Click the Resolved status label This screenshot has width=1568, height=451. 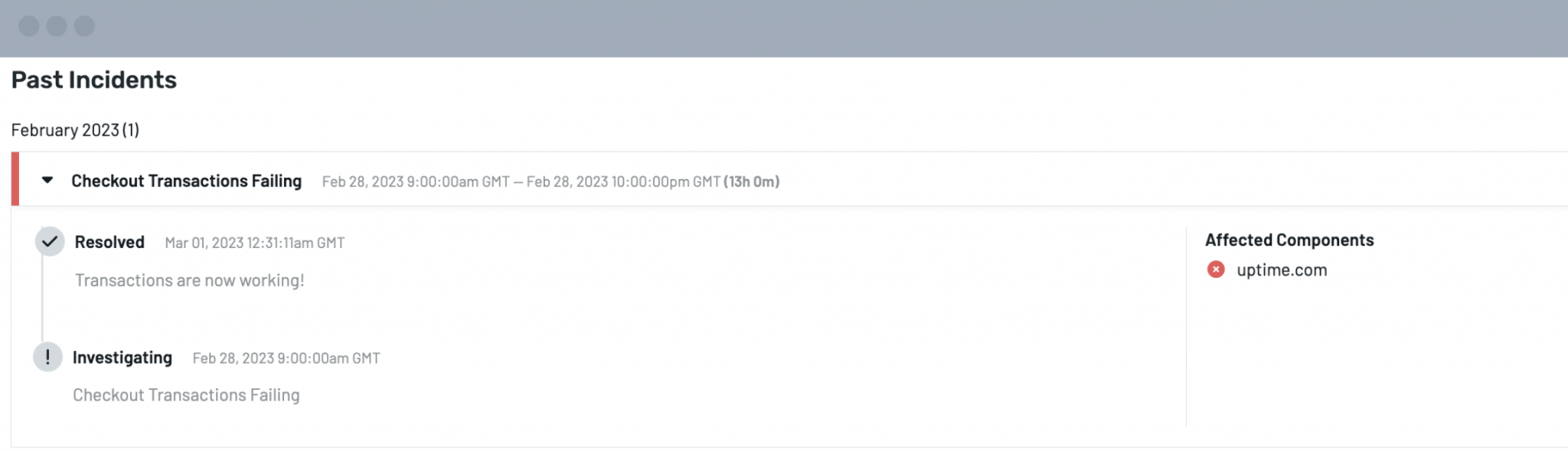[x=109, y=243]
